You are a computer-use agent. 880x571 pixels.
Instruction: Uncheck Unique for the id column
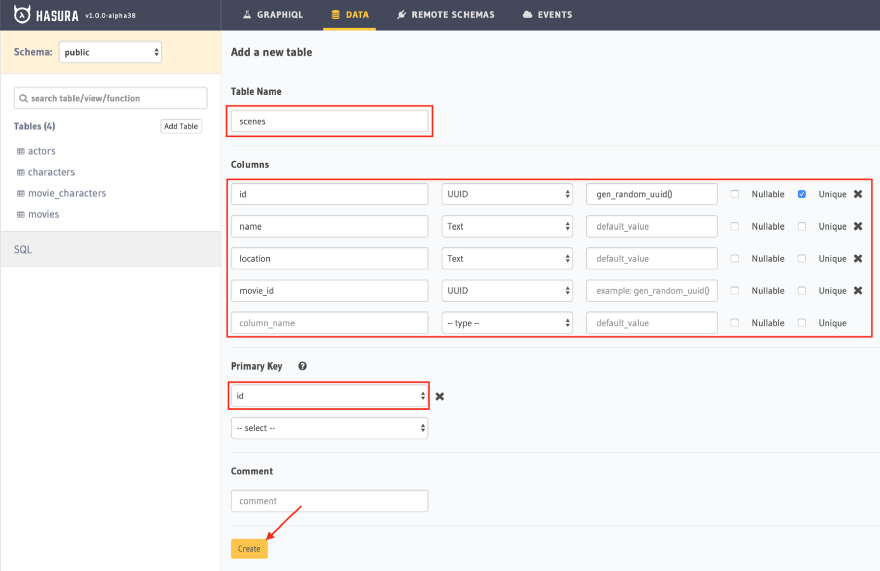[801, 194]
